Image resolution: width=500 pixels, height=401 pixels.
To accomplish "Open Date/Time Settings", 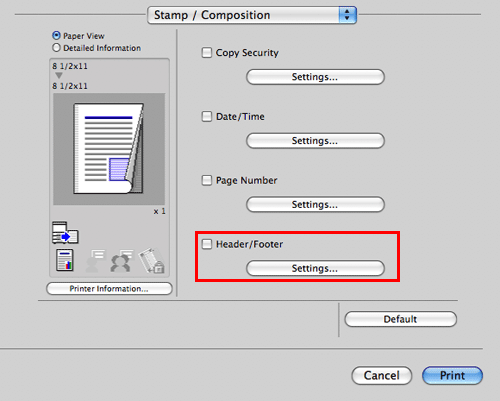I will (x=315, y=141).
